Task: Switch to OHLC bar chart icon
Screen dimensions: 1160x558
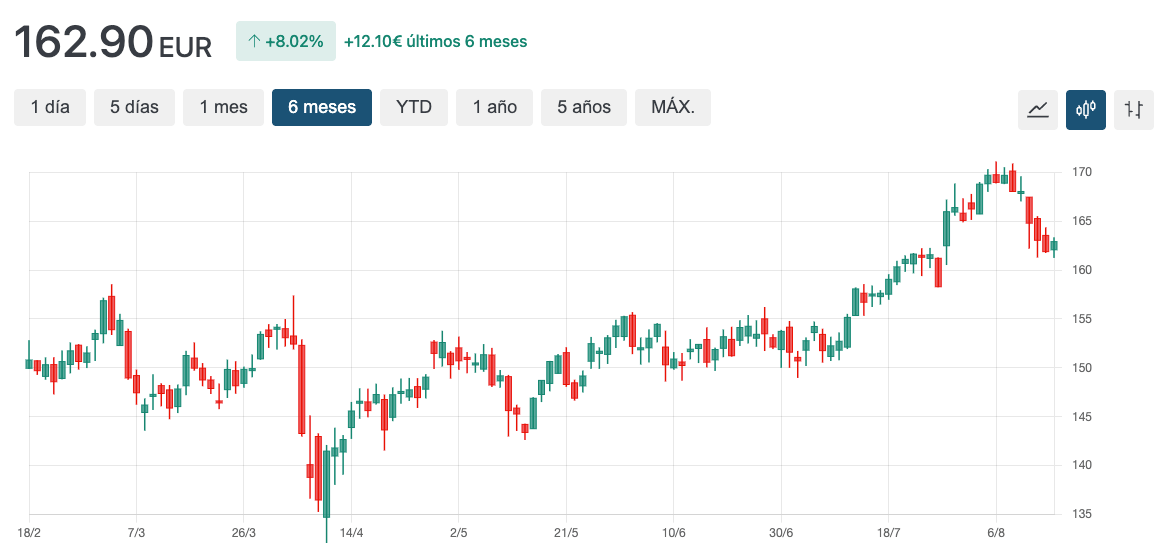Action: click(1133, 110)
